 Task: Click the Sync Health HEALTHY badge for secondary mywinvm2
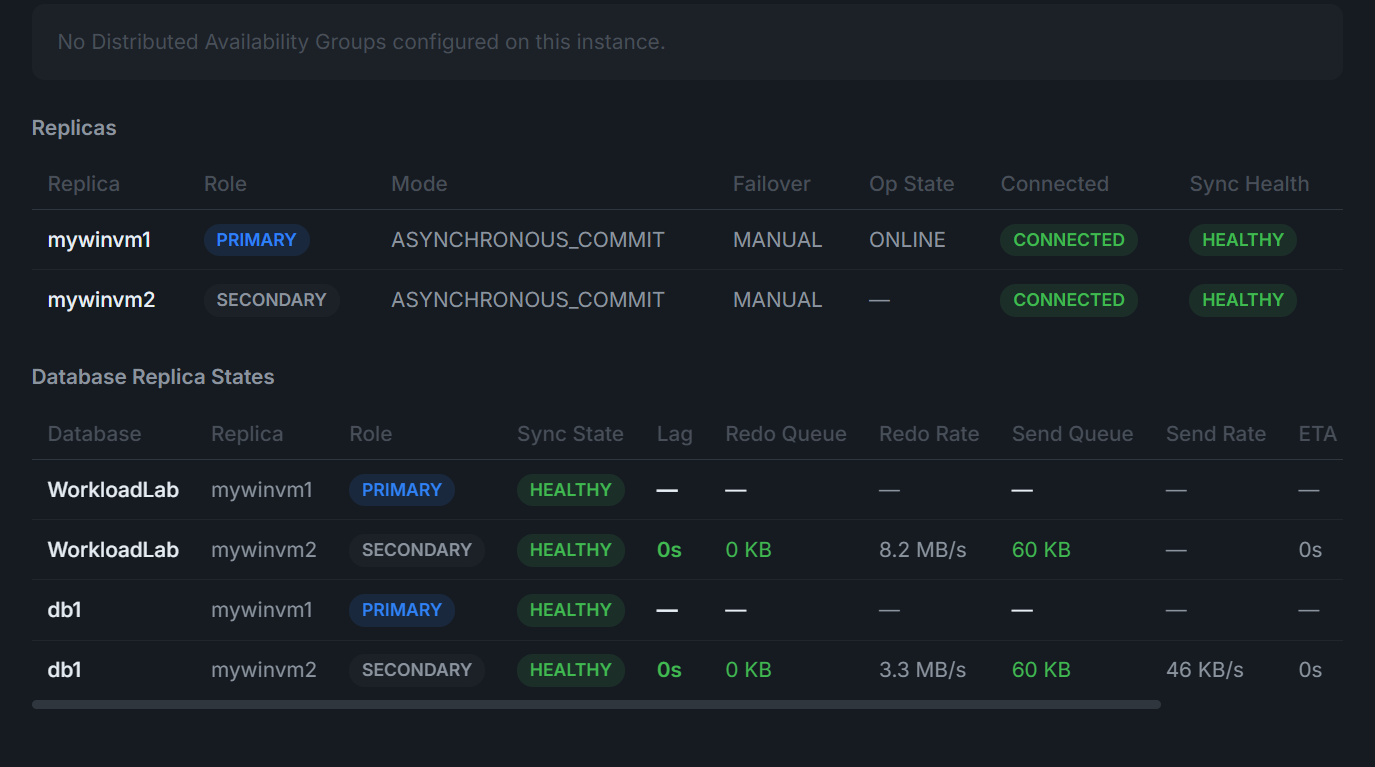pos(1243,300)
